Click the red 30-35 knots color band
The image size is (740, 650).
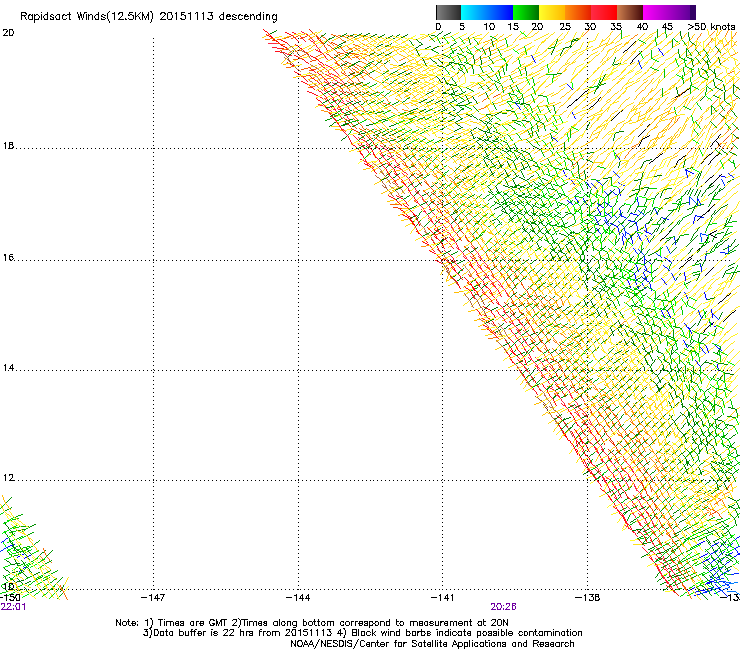(604, 12)
